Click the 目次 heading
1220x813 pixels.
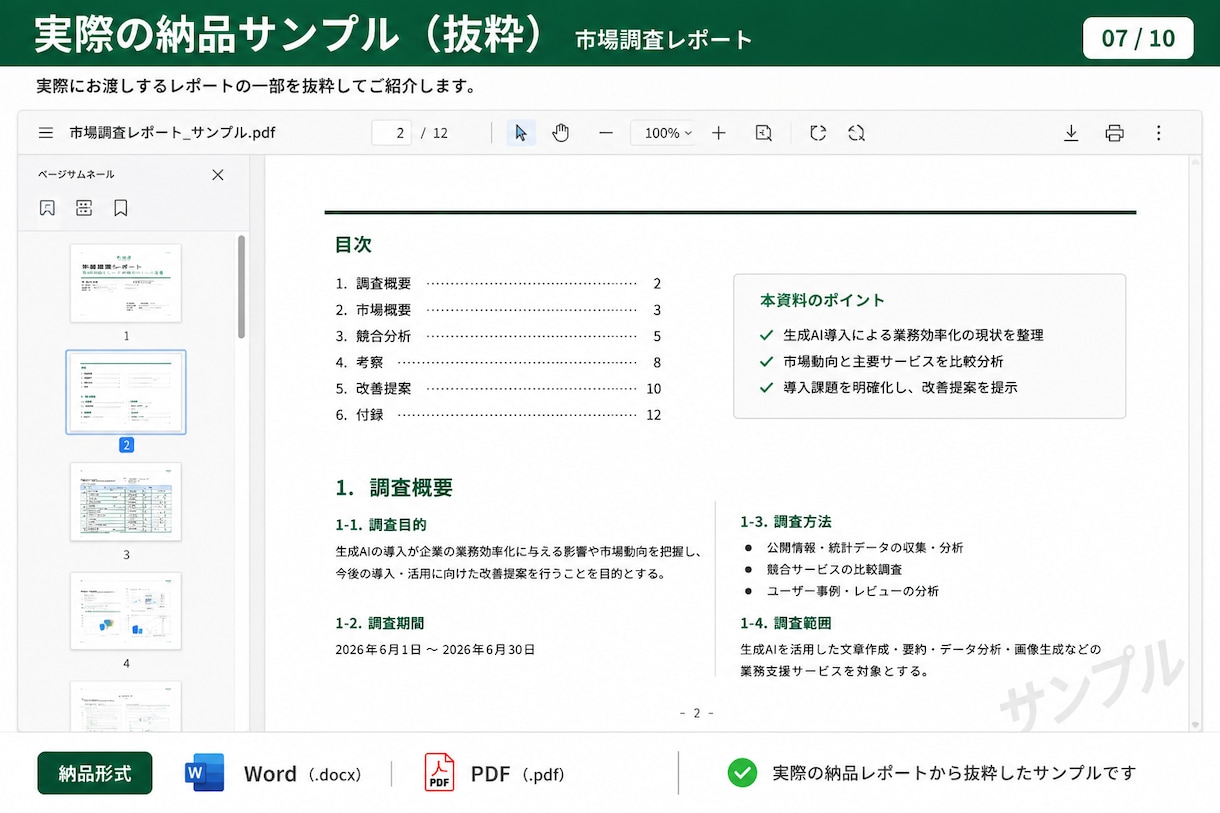tap(354, 245)
